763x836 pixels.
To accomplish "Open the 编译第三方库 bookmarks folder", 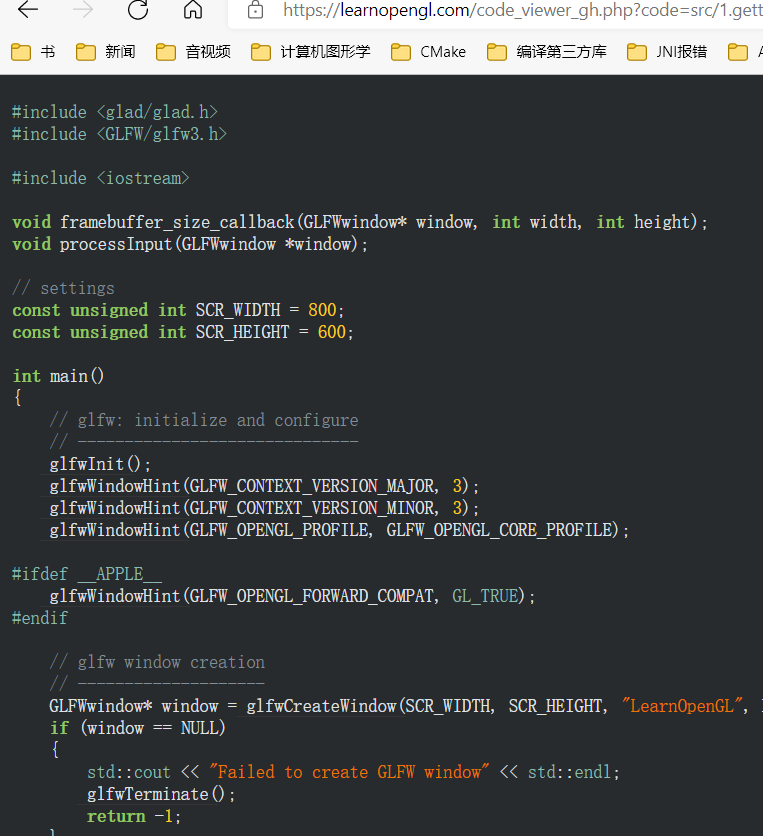I will (547, 52).
